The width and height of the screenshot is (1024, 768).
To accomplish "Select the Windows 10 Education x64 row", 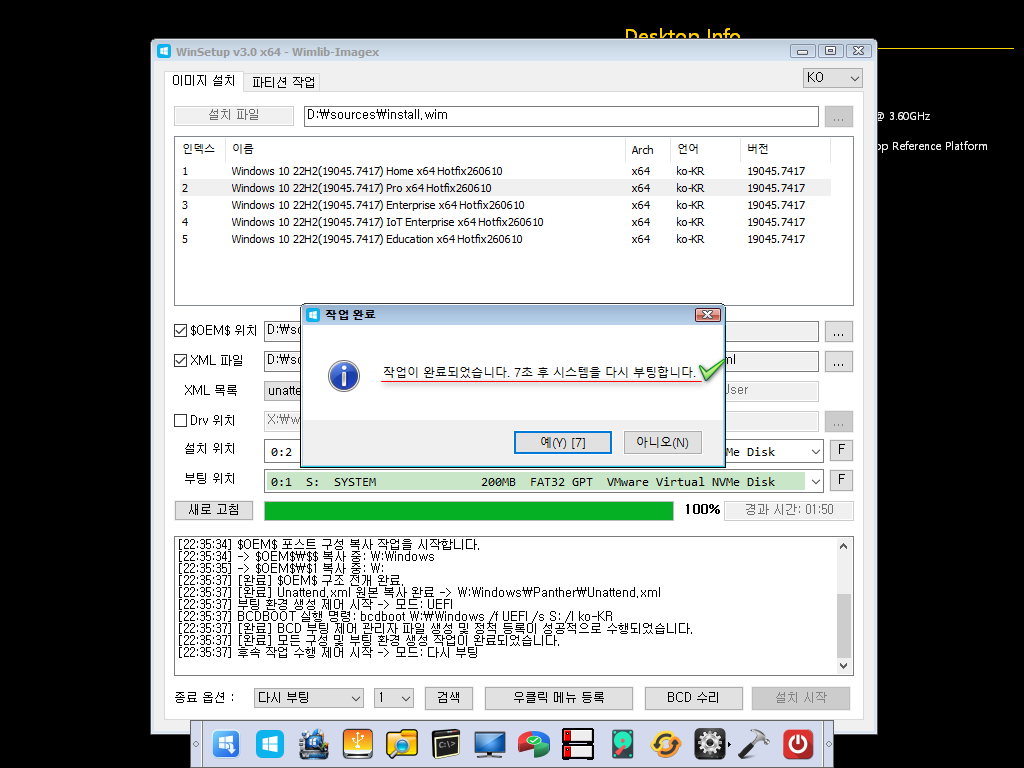I will 505,239.
